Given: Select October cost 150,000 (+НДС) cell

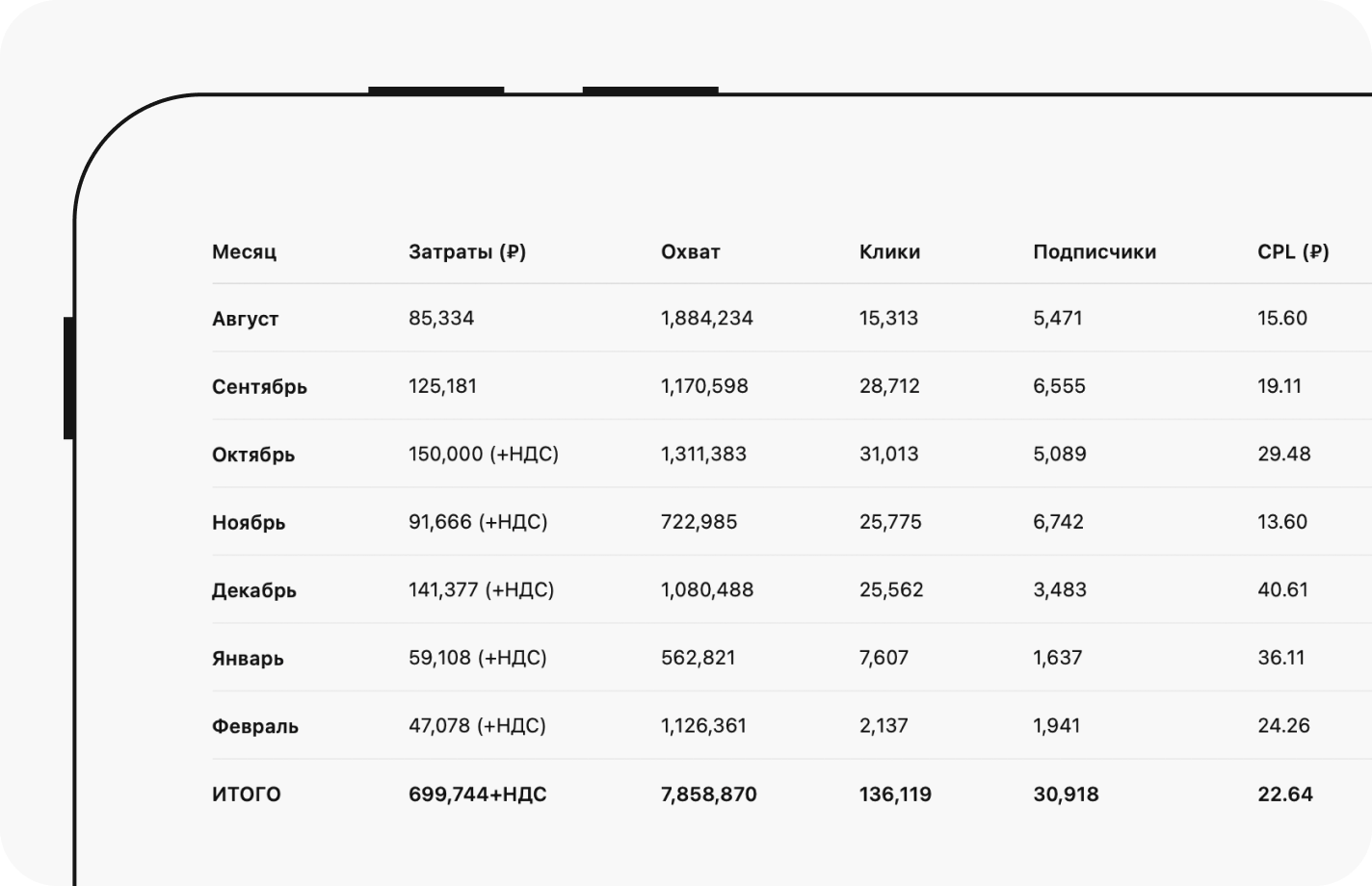Looking at the screenshot, I should click(x=483, y=455).
